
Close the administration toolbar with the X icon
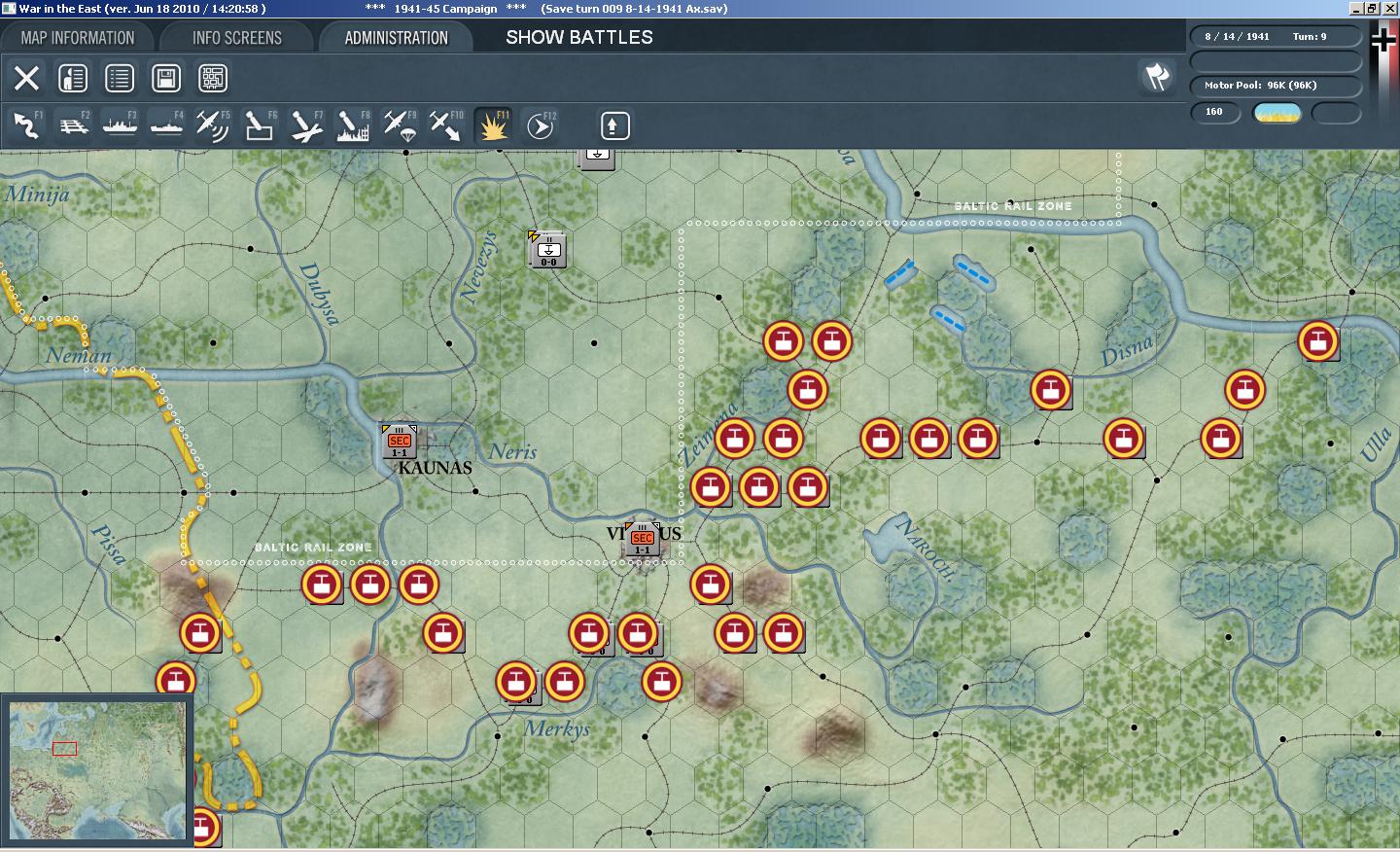[26, 78]
